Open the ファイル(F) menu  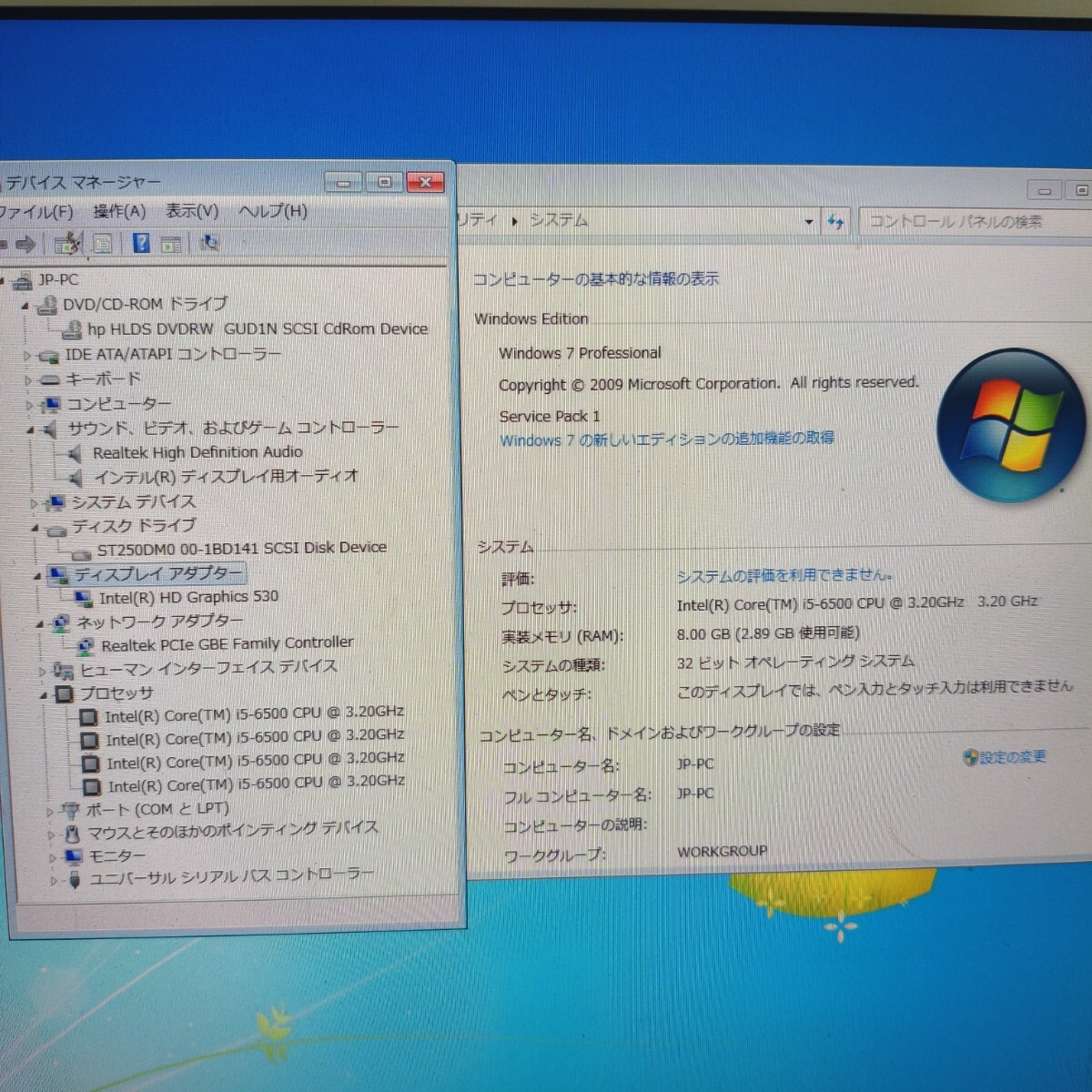tap(36, 212)
